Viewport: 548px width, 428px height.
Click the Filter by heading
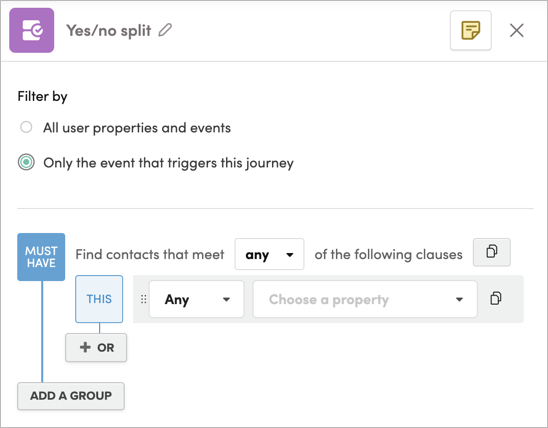[x=42, y=96]
